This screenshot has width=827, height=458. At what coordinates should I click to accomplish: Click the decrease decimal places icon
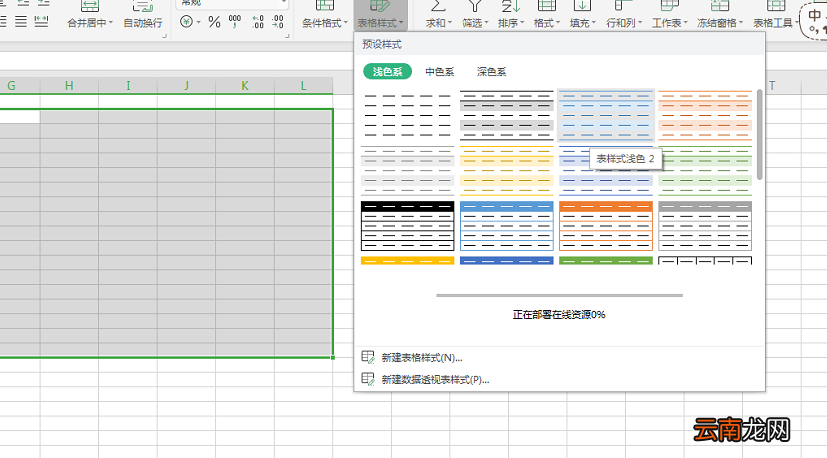277,22
